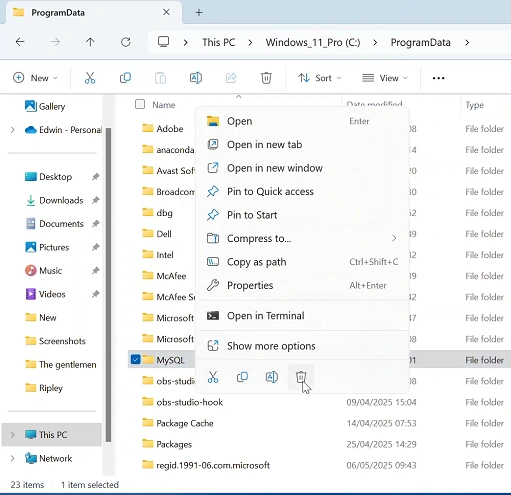Image resolution: width=511 pixels, height=495 pixels.
Task: Rename MySQL via context menu rename icon
Action: tap(271, 377)
